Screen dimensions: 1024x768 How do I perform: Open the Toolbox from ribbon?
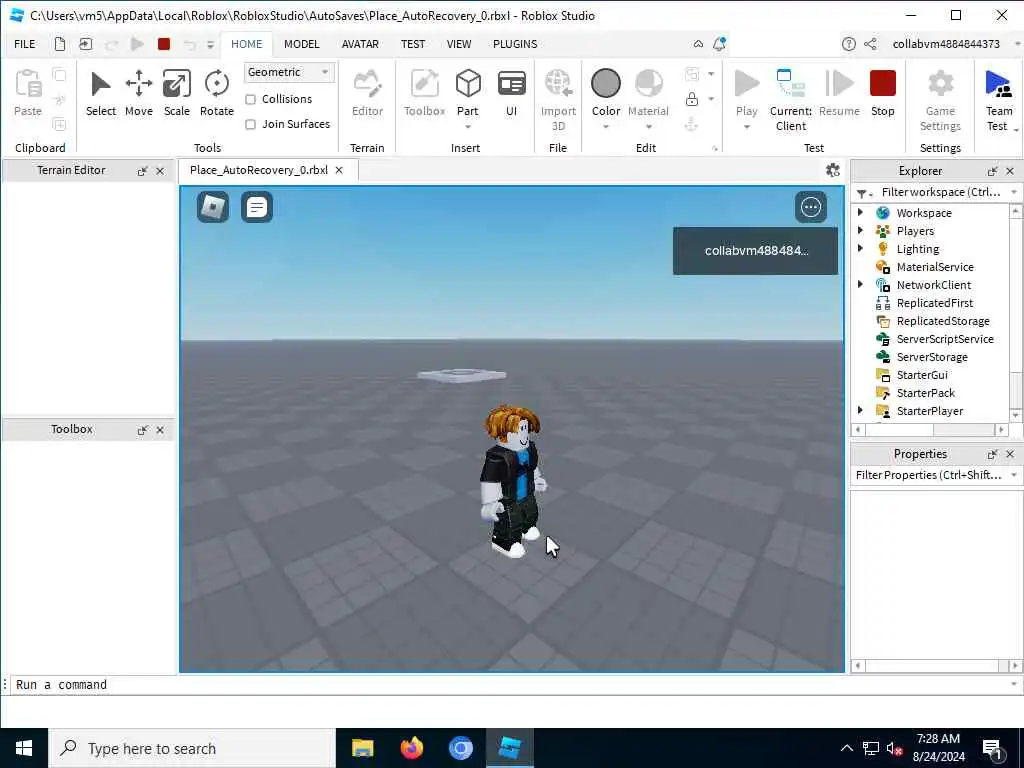424,84
